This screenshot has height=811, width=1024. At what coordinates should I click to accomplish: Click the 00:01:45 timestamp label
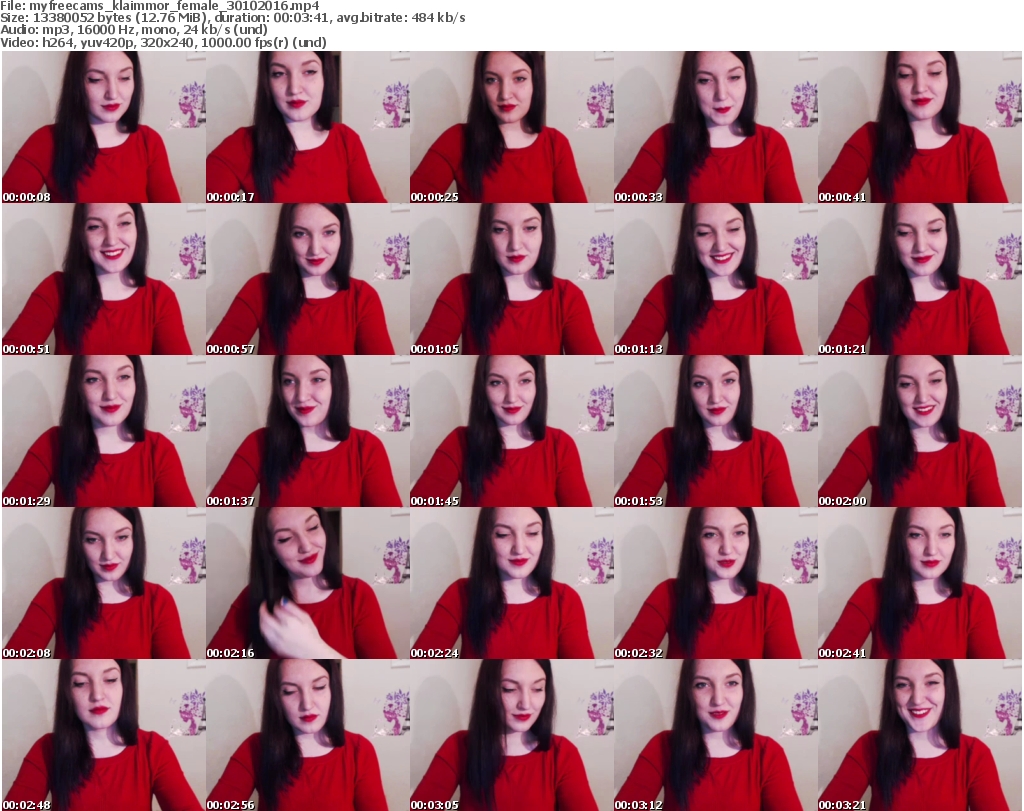tap(435, 501)
